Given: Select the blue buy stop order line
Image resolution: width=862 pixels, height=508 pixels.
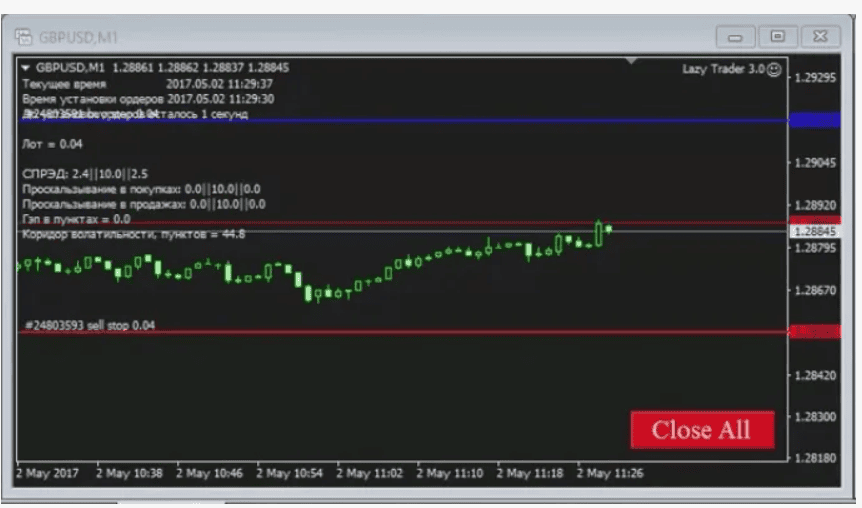Looking at the screenshot, I should [x=403, y=120].
